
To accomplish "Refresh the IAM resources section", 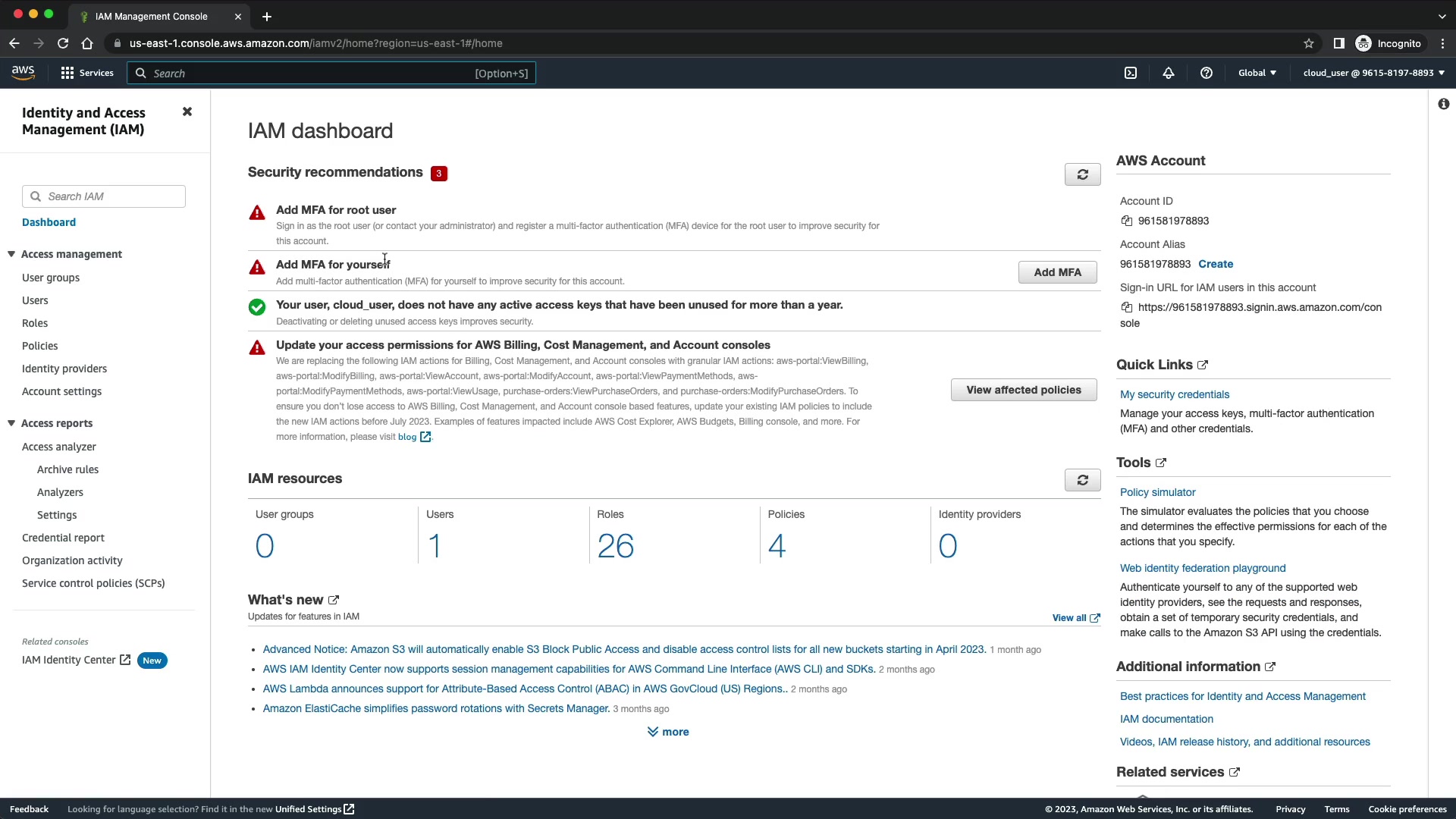I will coord(1082,480).
